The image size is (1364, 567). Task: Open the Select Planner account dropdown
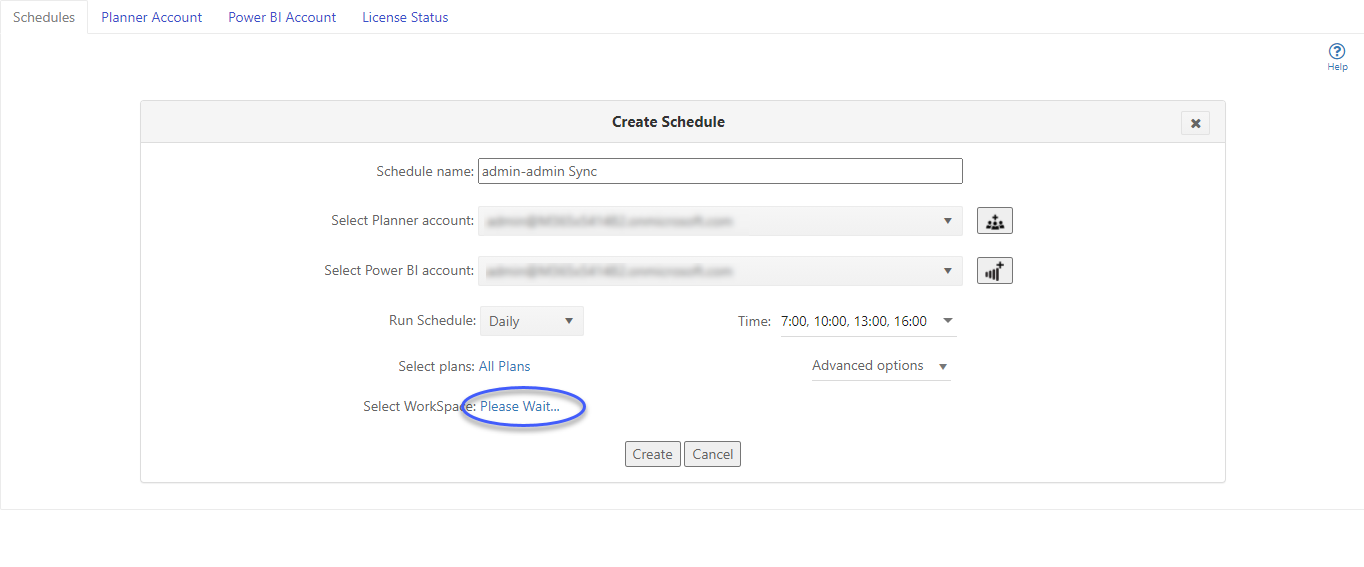pos(720,221)
